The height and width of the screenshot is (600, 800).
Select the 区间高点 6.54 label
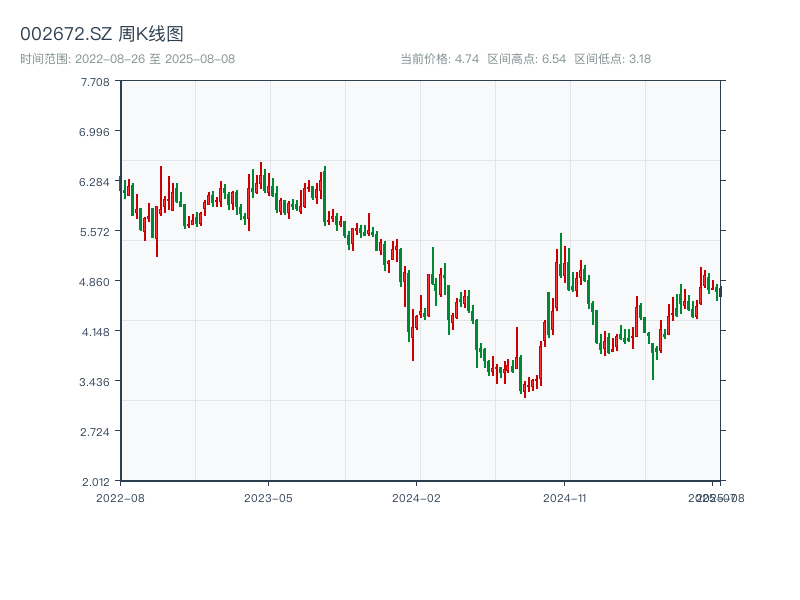pos(527,59)
